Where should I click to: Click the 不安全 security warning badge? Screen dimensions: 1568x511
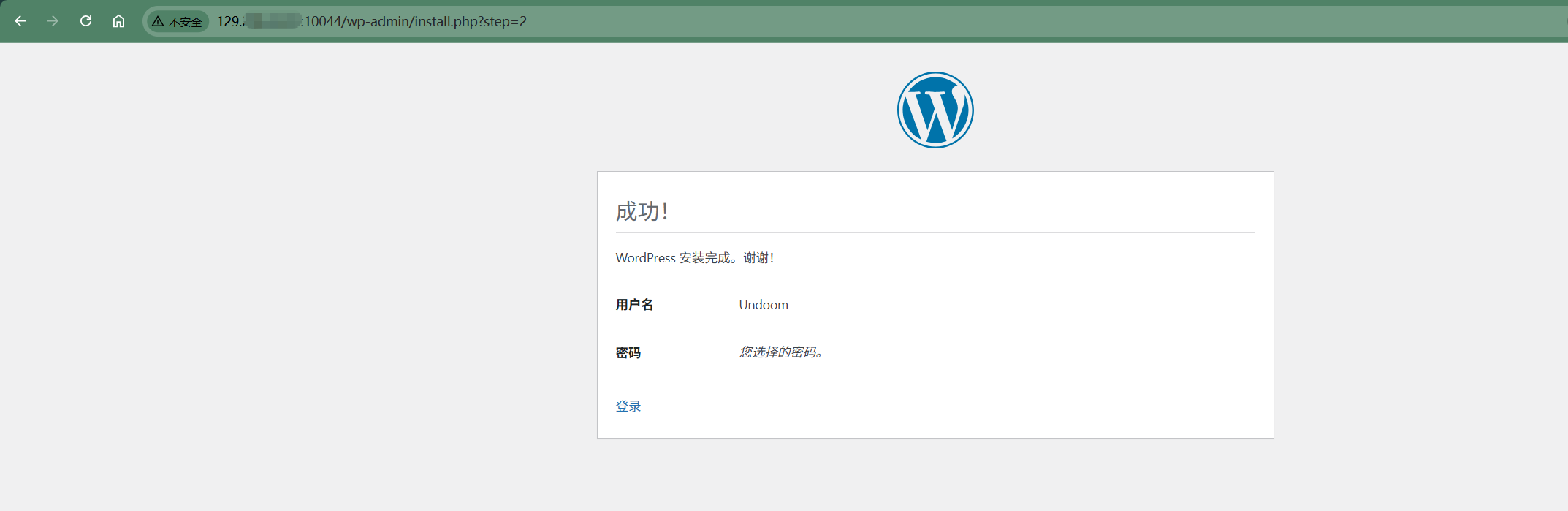coord(178,21)
